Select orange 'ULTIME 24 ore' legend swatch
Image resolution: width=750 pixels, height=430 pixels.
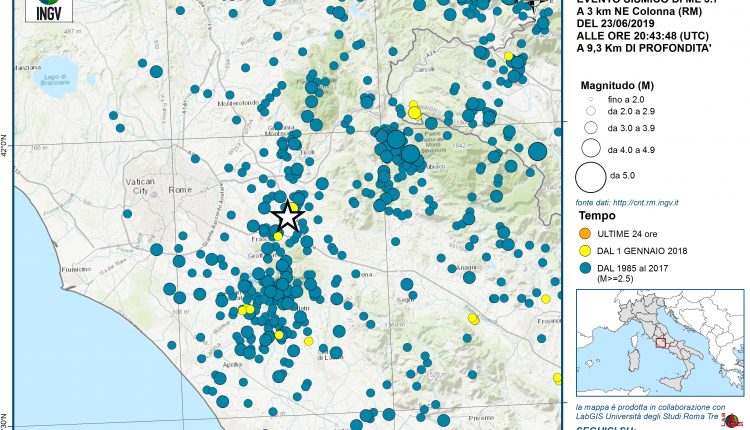coord(584,233)
